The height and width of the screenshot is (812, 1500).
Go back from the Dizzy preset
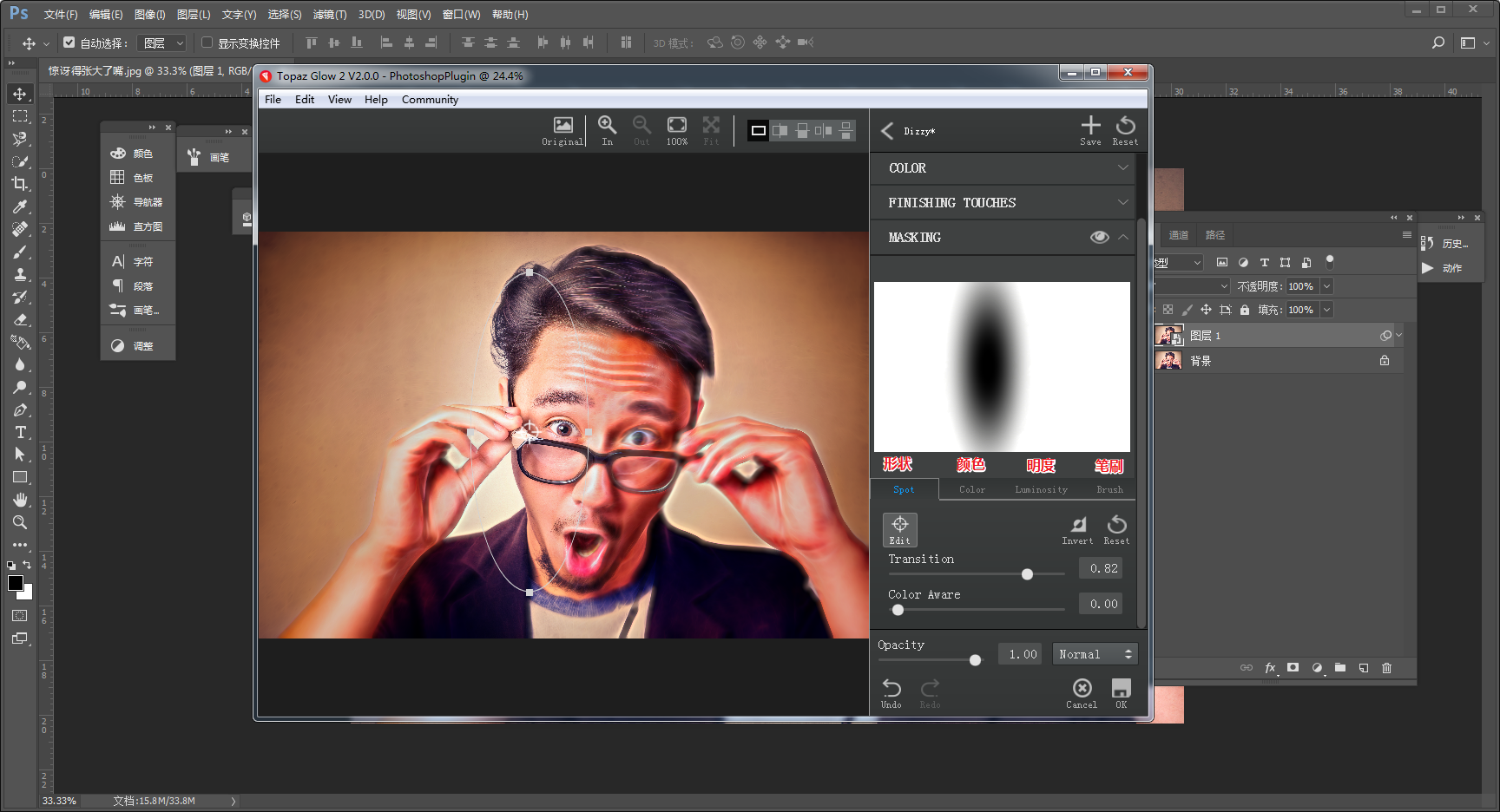point(887,131)
